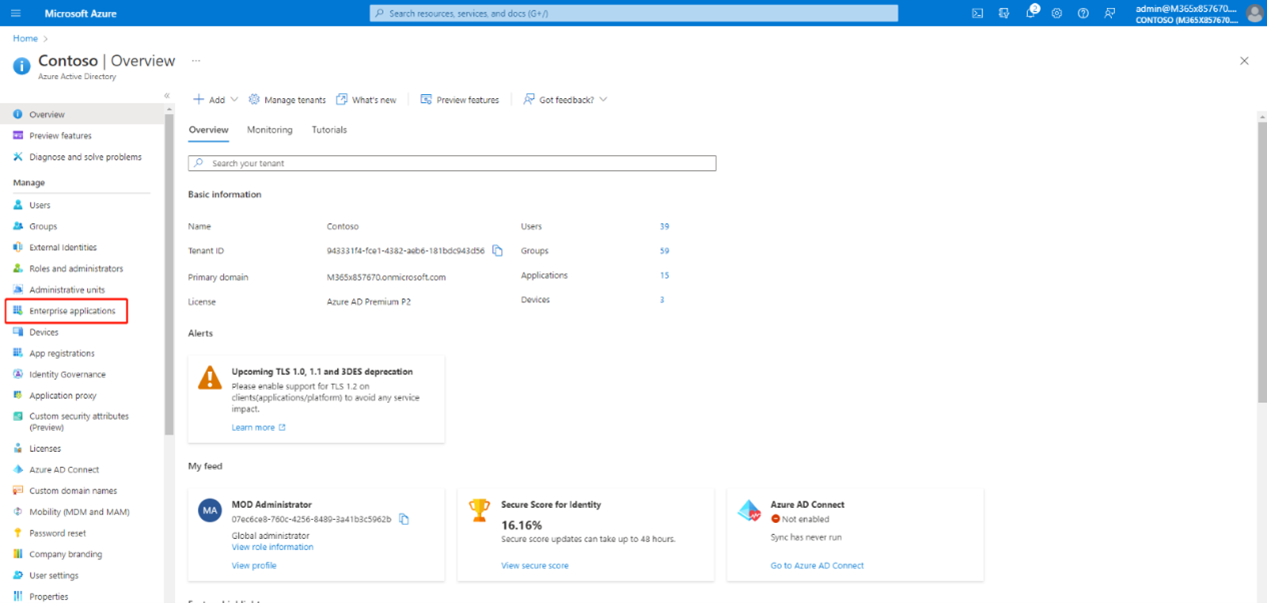This screenshot has width=1267, height=603.
Task: Open Licenses in the sidebar
Action: click(x=45, y=449)
